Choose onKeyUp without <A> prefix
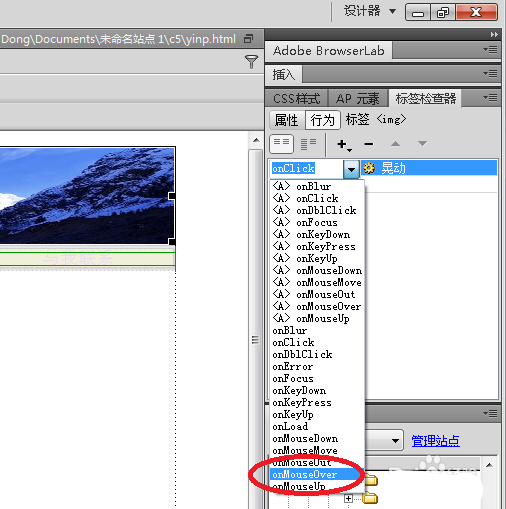Image resolution: width=506 pixels, height=509 pixels. point(317,414)
